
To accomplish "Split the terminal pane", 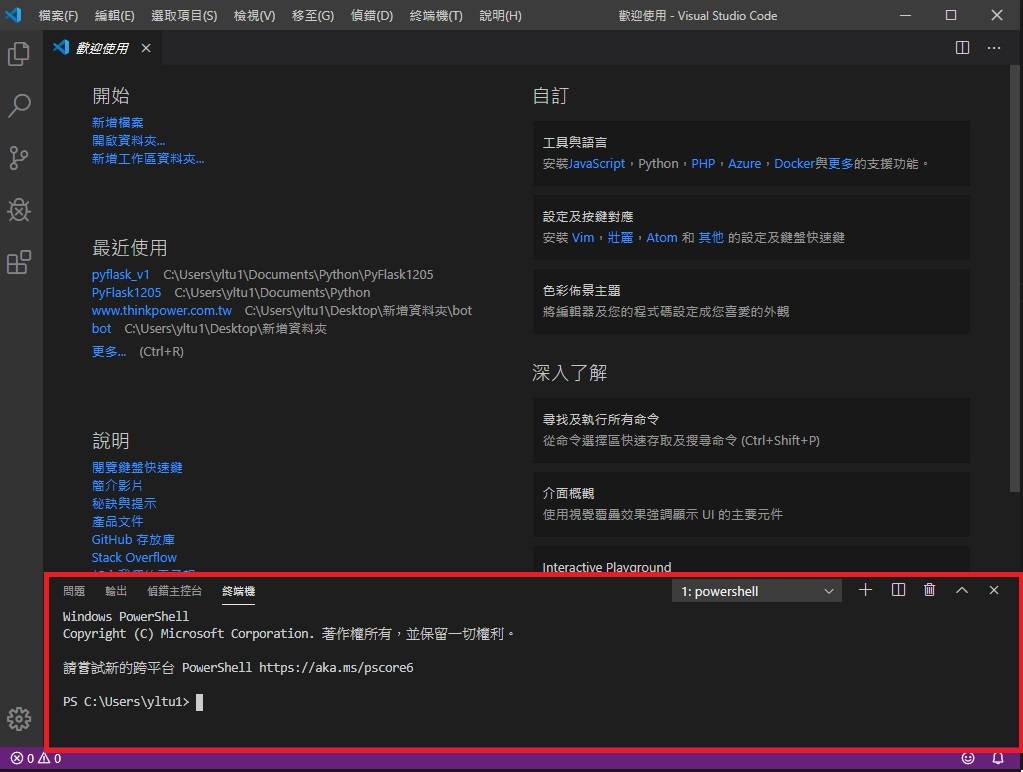I will pos(898,590).
